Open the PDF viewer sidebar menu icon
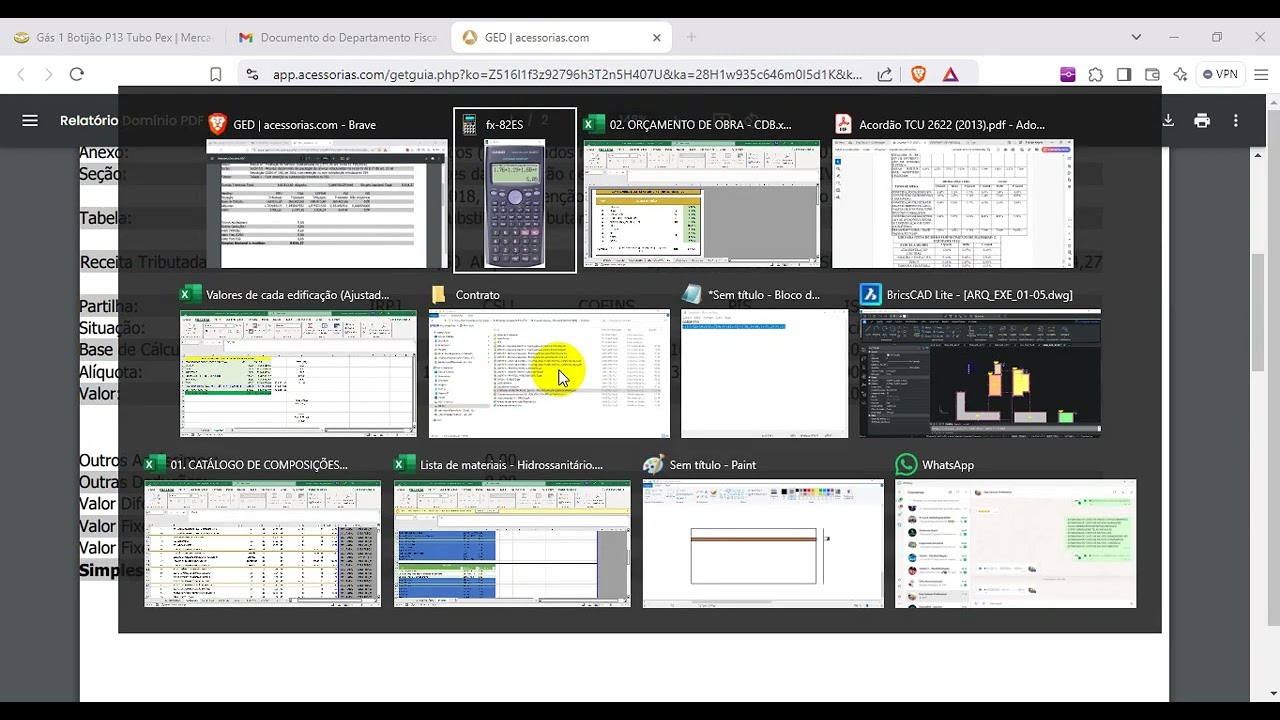 pyautogui.click(x=30, y=120)
